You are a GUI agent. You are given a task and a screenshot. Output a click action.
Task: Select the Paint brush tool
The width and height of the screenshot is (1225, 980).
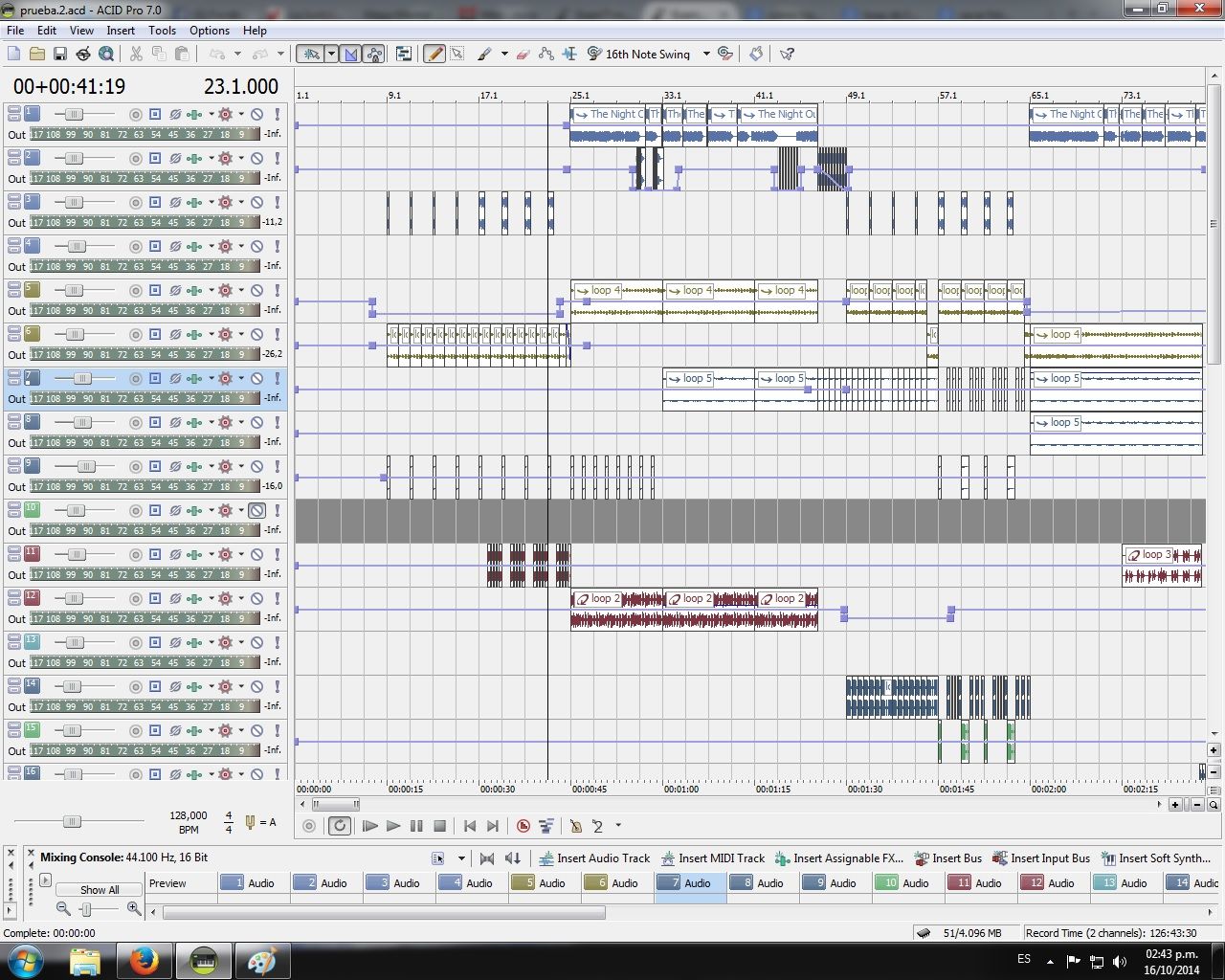point(485,55)
